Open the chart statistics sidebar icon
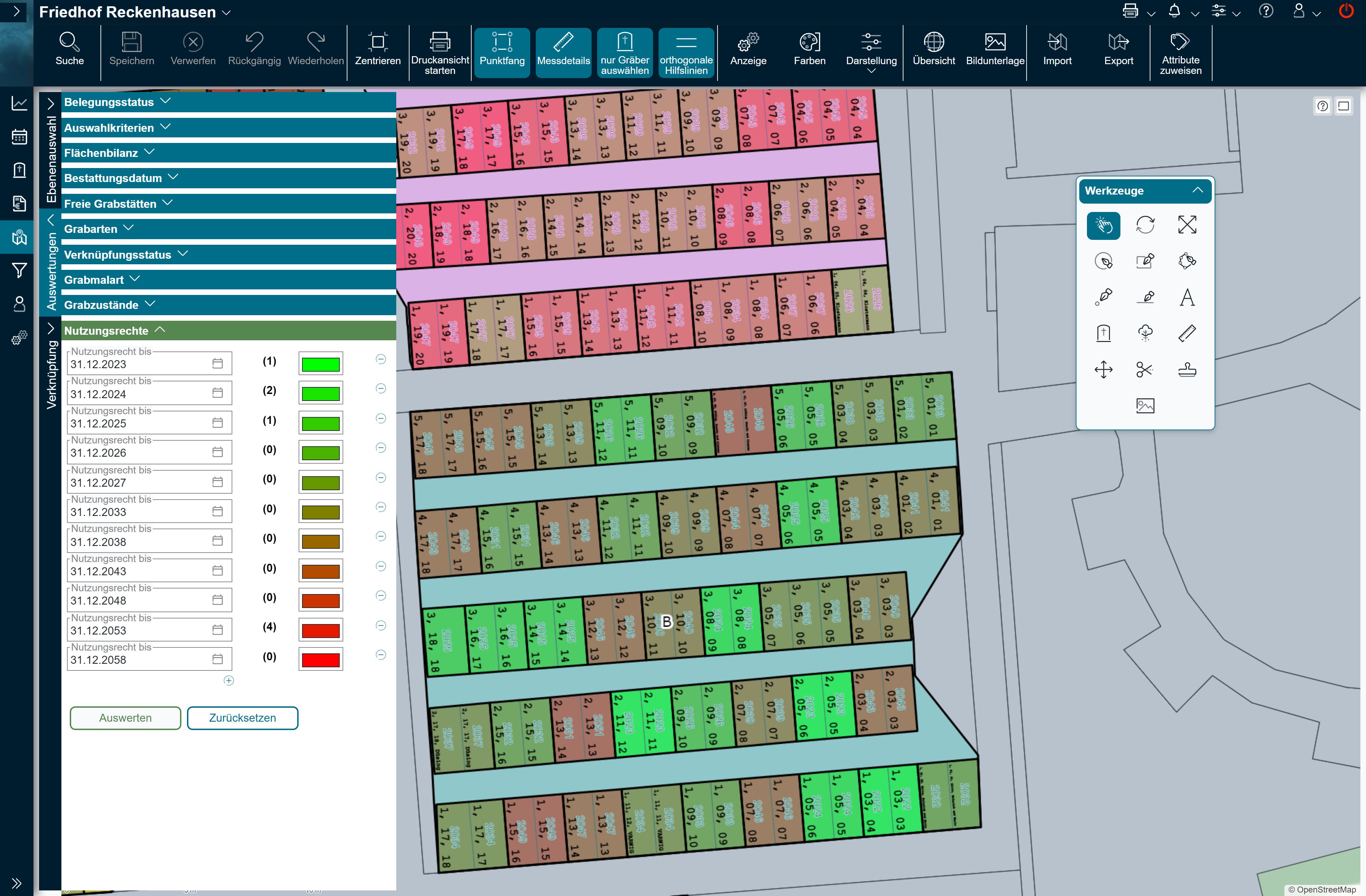This screenshot has height=896, width=1366. pos(20,103)
